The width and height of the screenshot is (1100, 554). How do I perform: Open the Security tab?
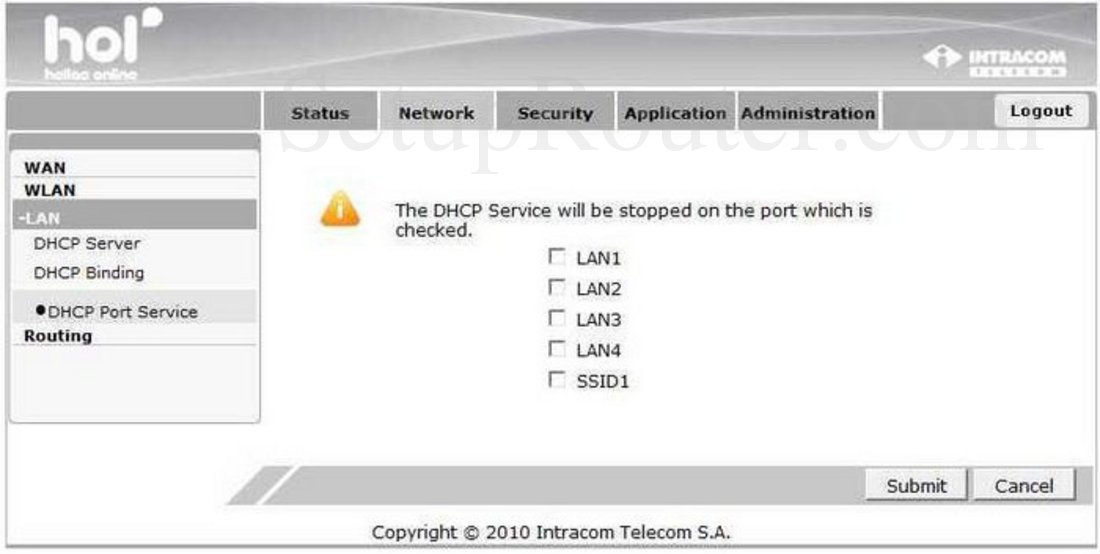tap(555, 112)
